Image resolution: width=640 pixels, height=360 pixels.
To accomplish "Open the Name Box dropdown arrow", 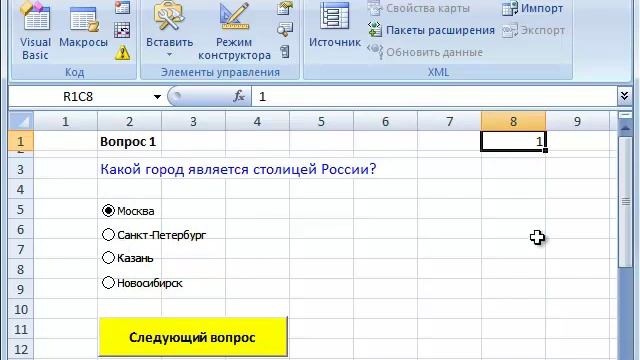I will [x=157, y=97].
